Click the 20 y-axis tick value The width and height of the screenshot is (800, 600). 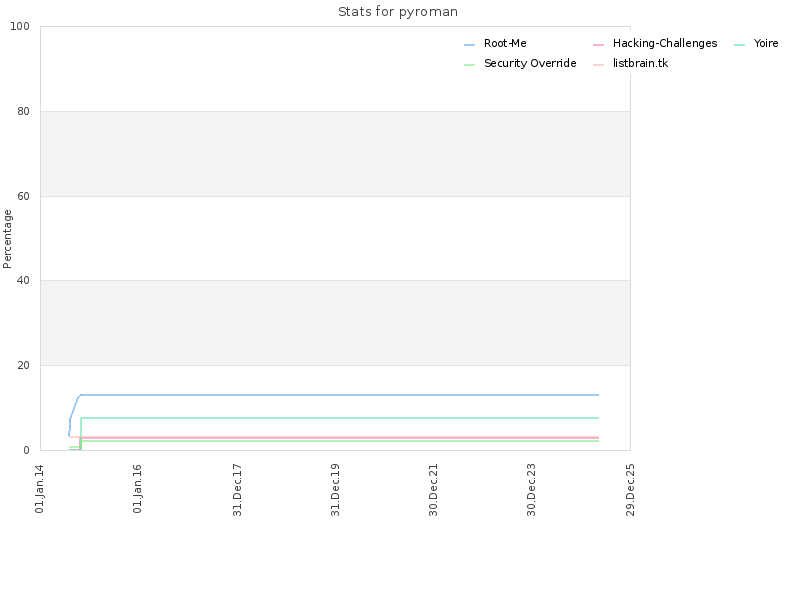23,365
